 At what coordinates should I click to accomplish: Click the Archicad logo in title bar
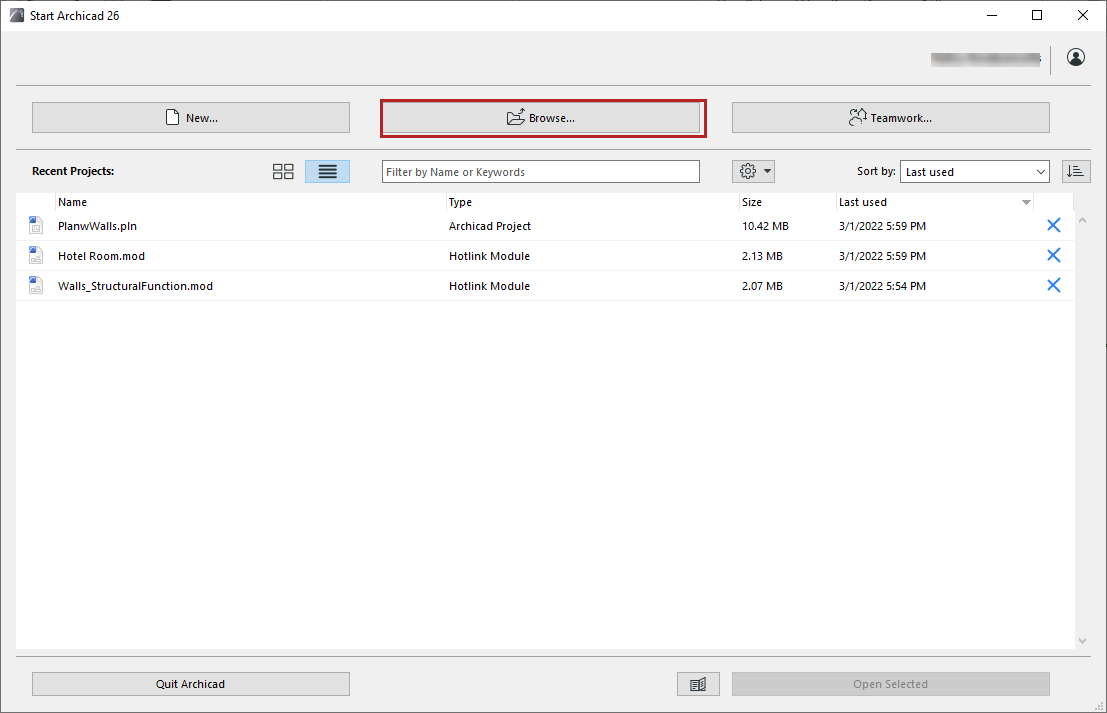click(x=16, y=15)
